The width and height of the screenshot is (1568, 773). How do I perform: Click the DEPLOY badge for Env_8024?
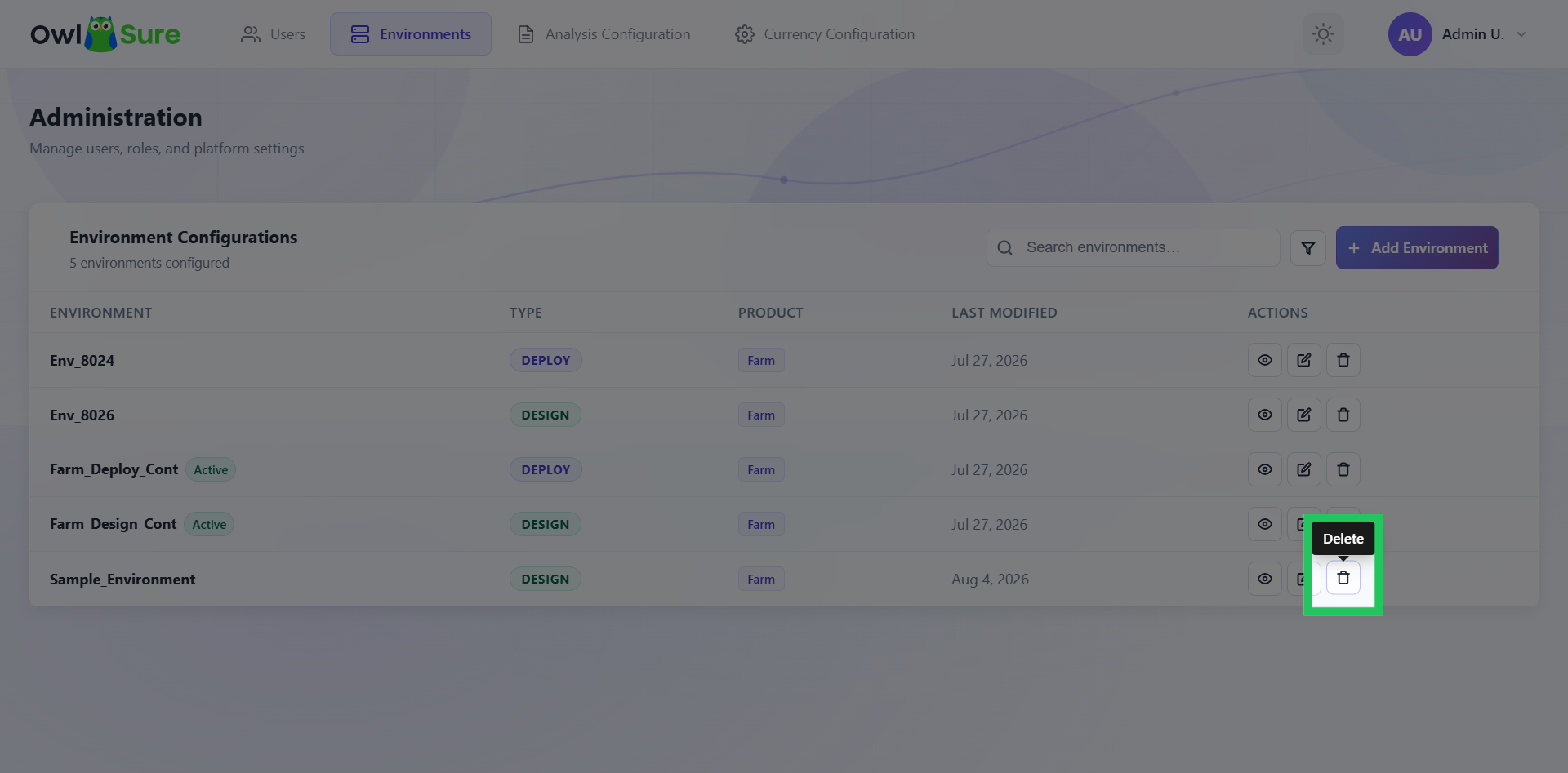click(546, 360)
